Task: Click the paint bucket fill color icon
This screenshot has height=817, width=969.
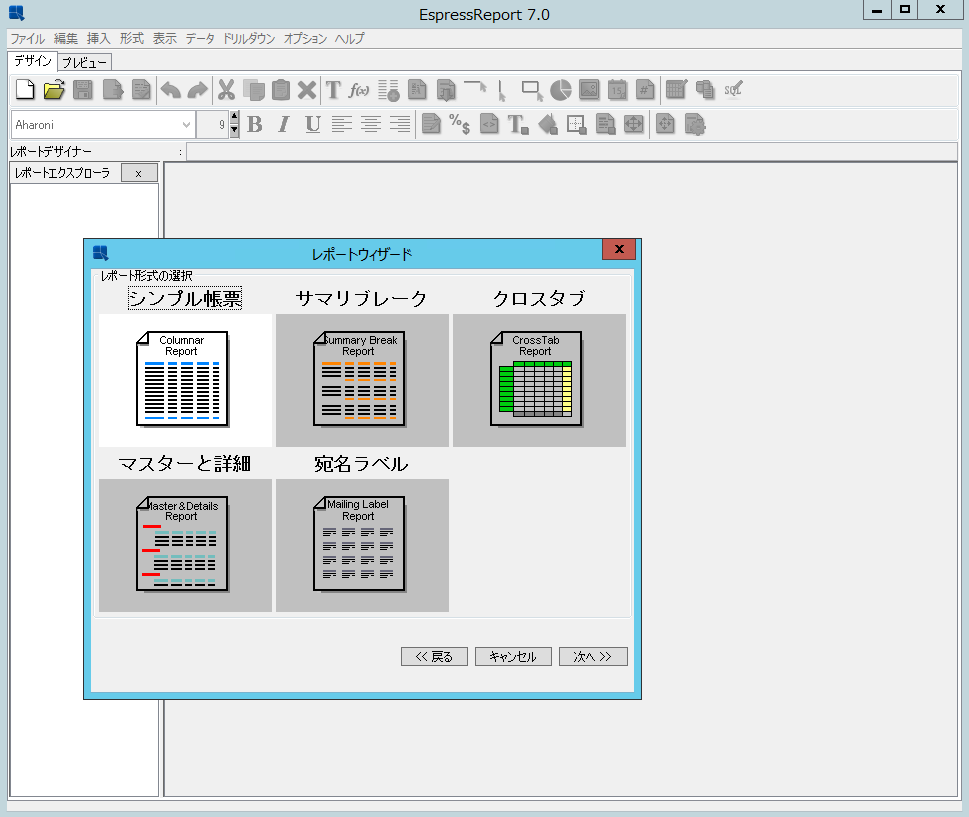Action: click(548, 124)
